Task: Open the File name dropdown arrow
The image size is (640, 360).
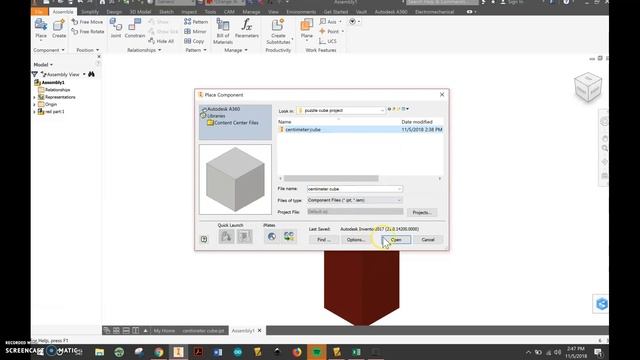Action: click(399, 189)
